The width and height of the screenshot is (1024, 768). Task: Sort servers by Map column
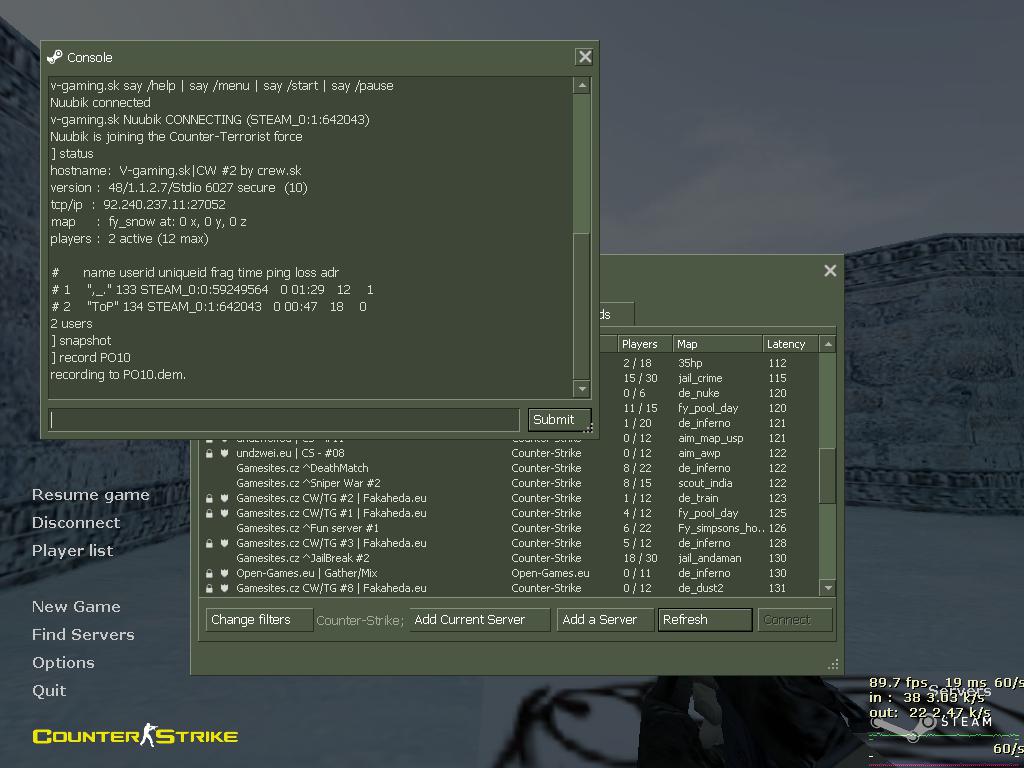tap(717, 344)
